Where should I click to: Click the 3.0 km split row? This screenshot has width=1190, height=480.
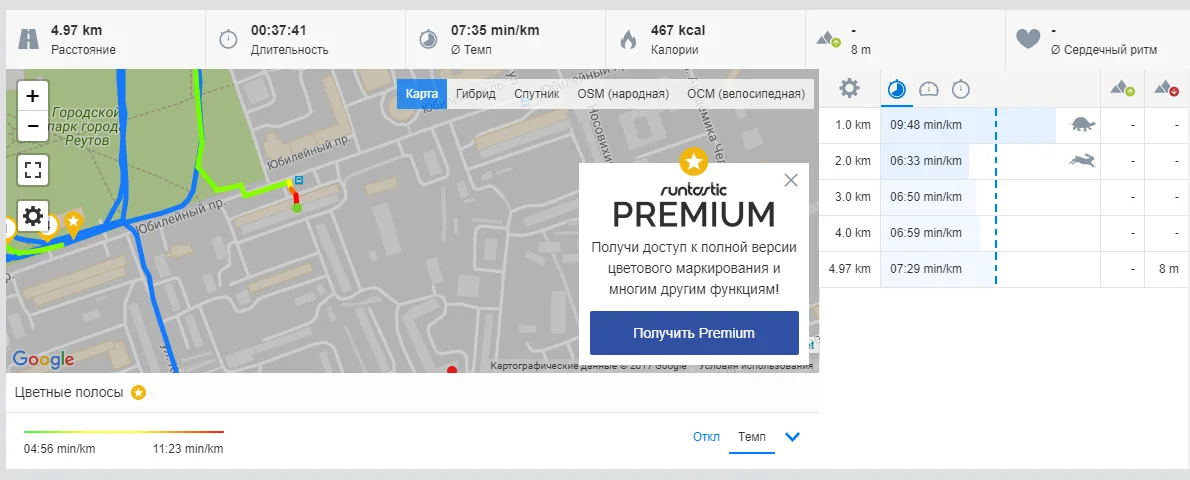(x=1004, y=197)
